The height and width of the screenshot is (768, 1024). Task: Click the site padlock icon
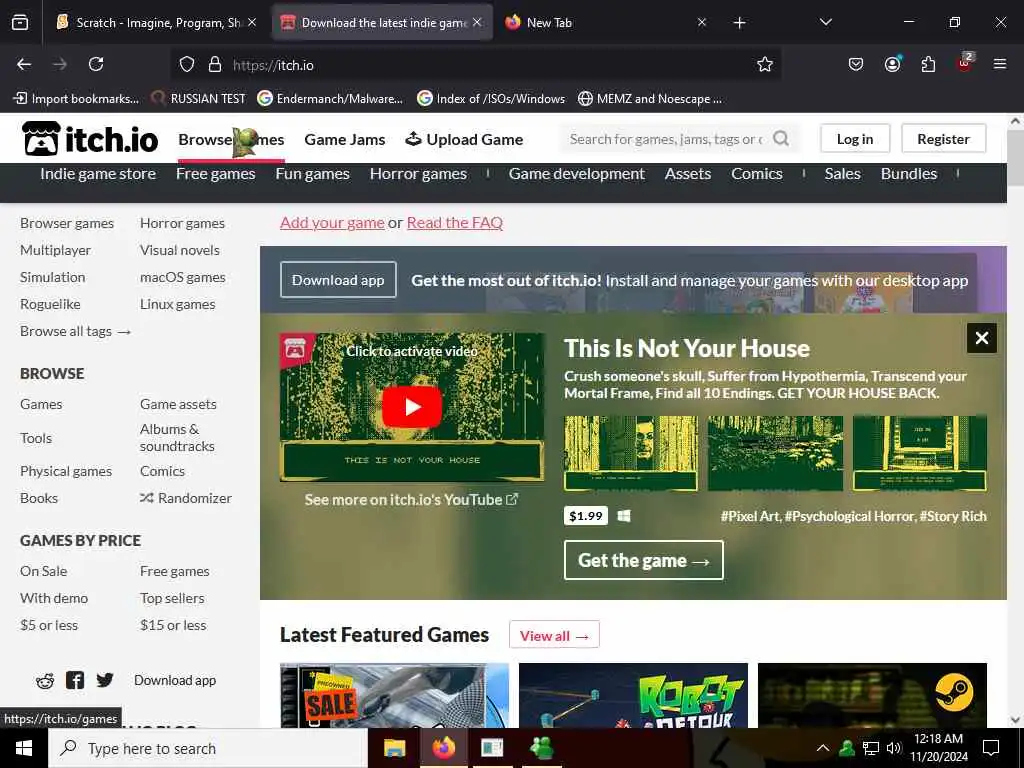coord(215,65)
